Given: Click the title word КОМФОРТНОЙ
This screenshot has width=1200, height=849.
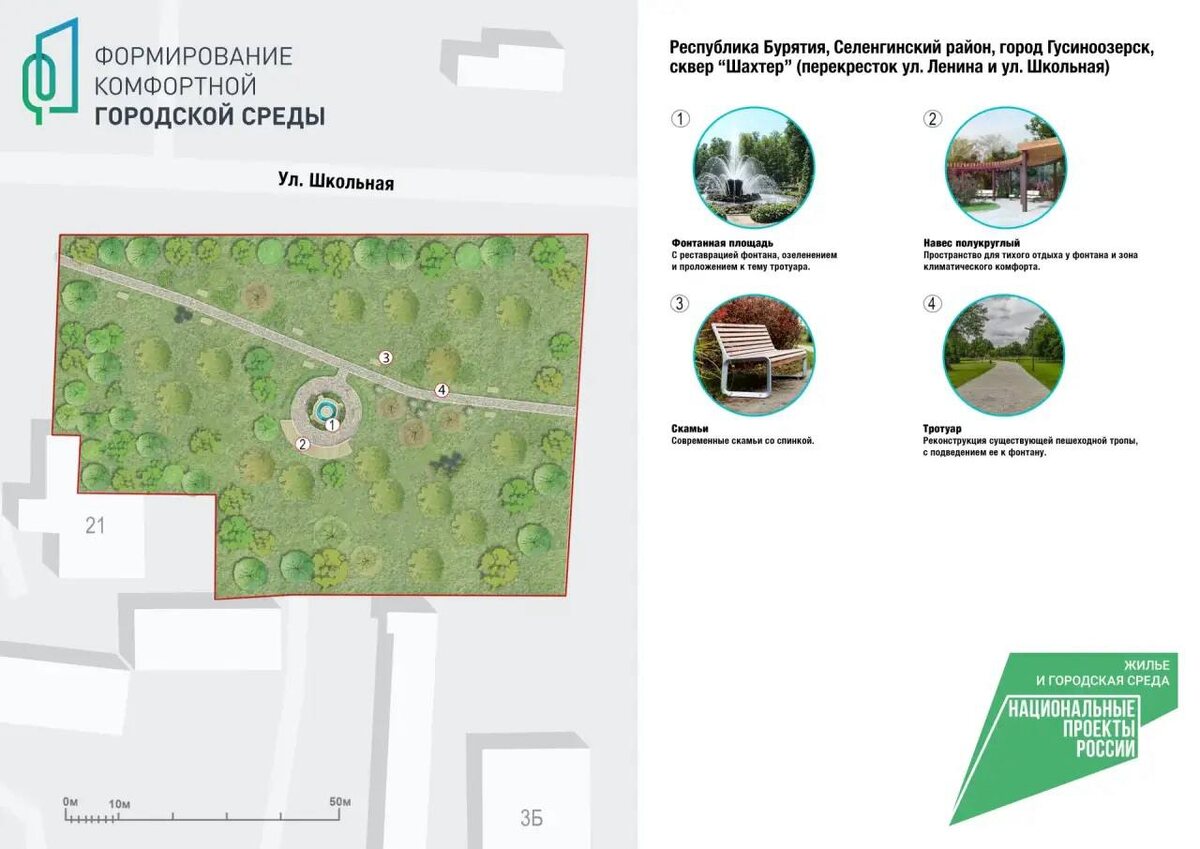Looking at the screenshot, I should tap(175, 86).
